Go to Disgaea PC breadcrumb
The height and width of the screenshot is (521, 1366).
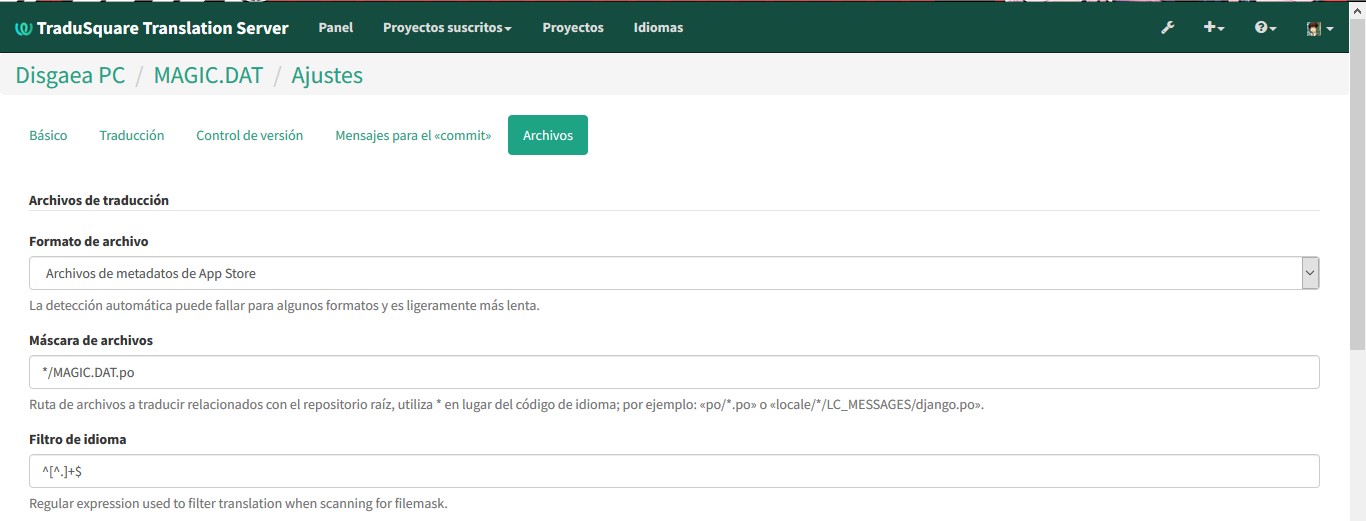(x=70, y=75)
